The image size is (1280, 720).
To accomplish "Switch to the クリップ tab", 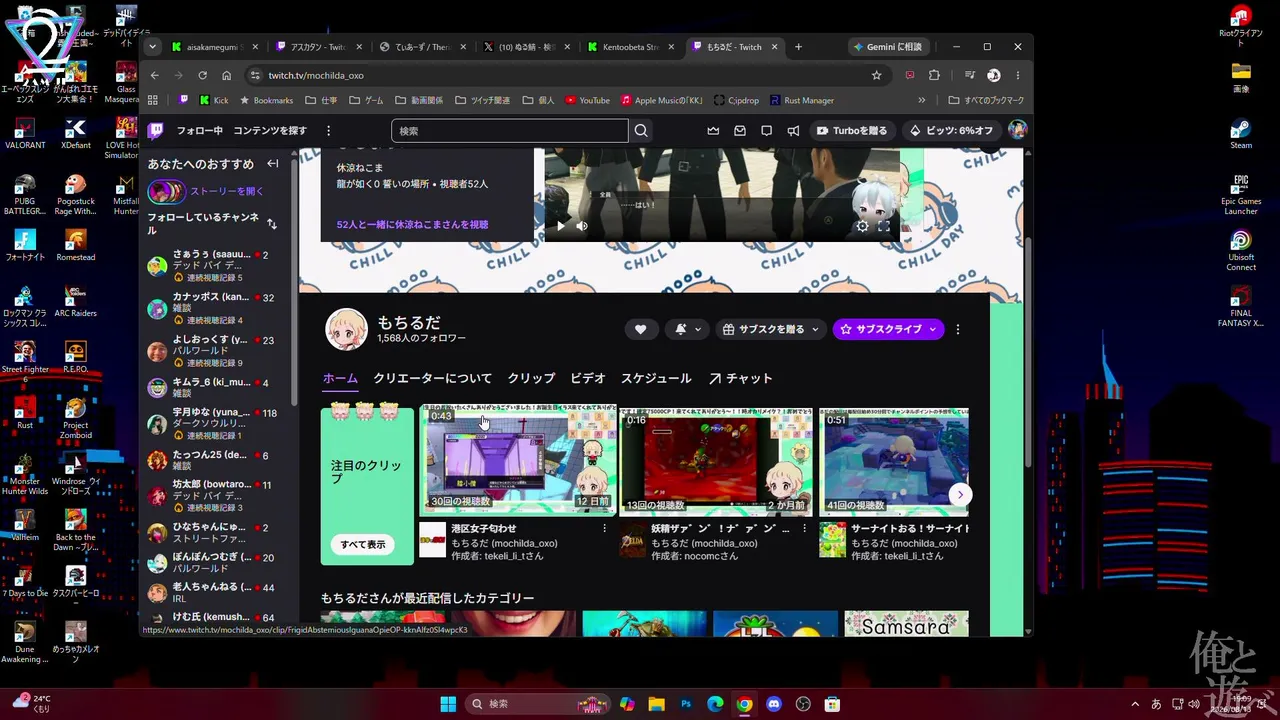I will click(531, 379).
